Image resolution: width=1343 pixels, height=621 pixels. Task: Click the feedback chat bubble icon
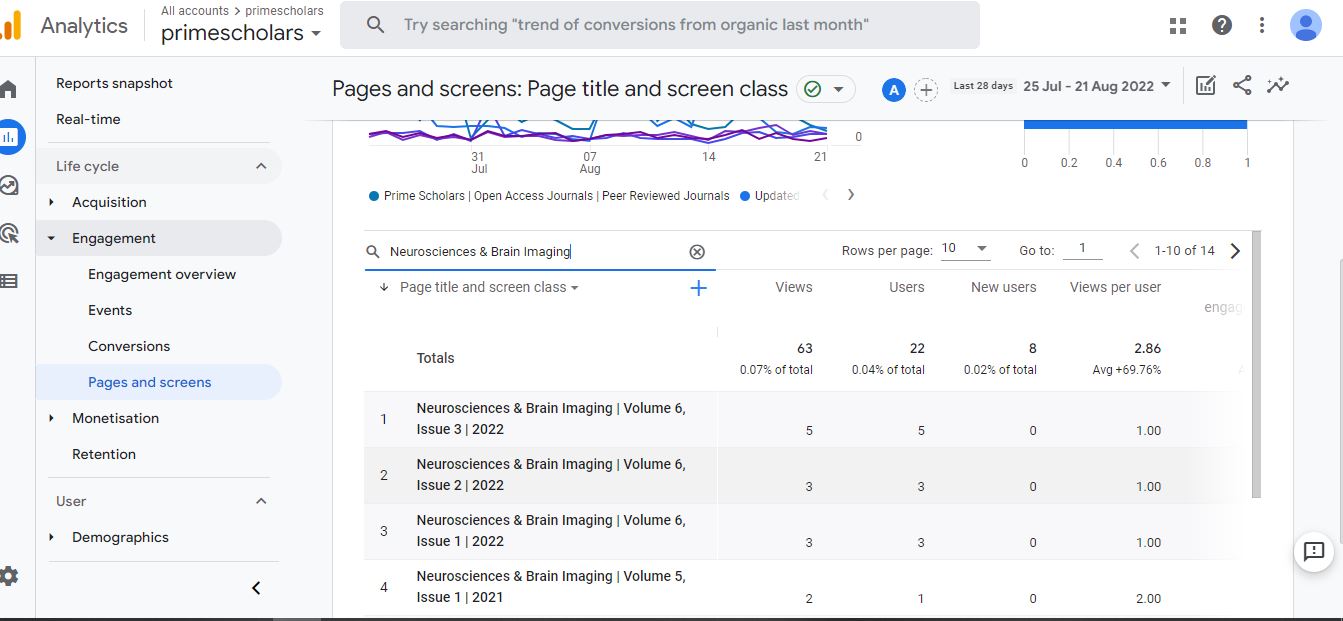click(x=1313, y=551)
